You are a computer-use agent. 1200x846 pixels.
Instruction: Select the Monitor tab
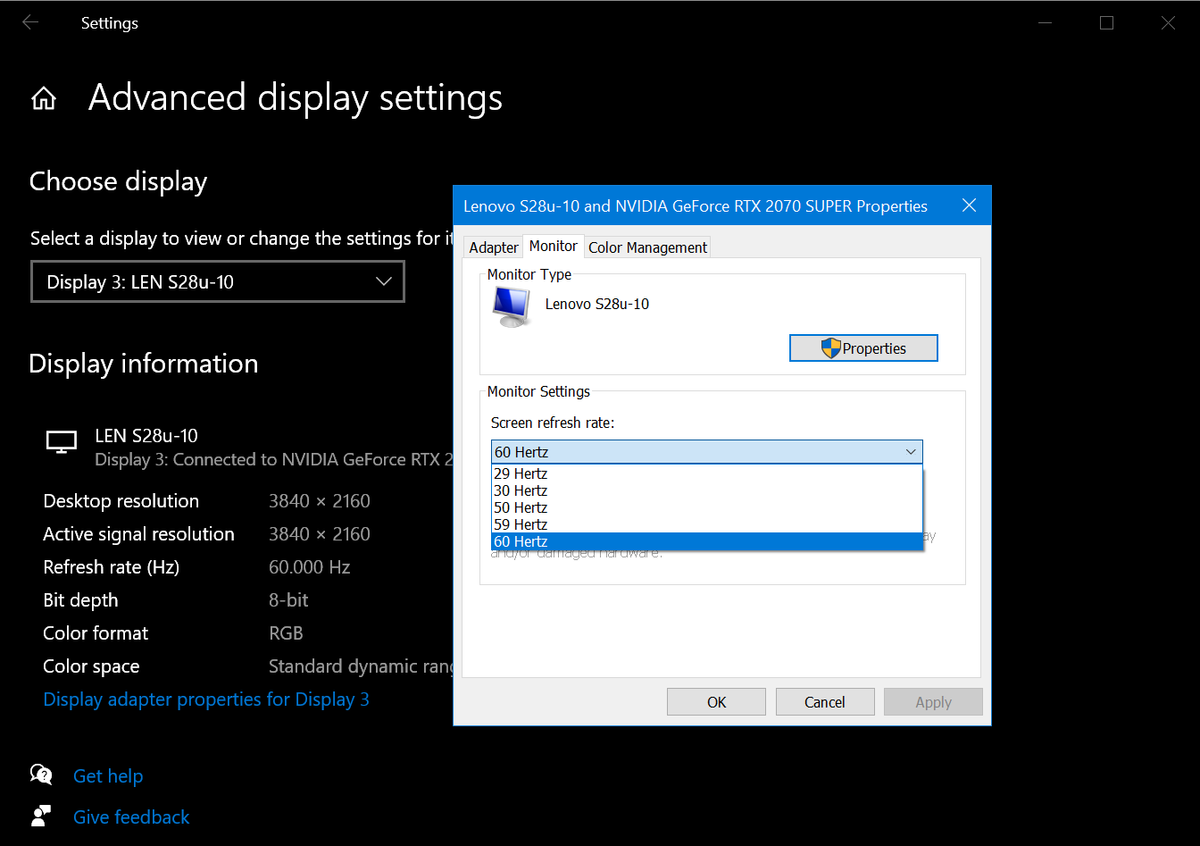[x=553, y=245]
